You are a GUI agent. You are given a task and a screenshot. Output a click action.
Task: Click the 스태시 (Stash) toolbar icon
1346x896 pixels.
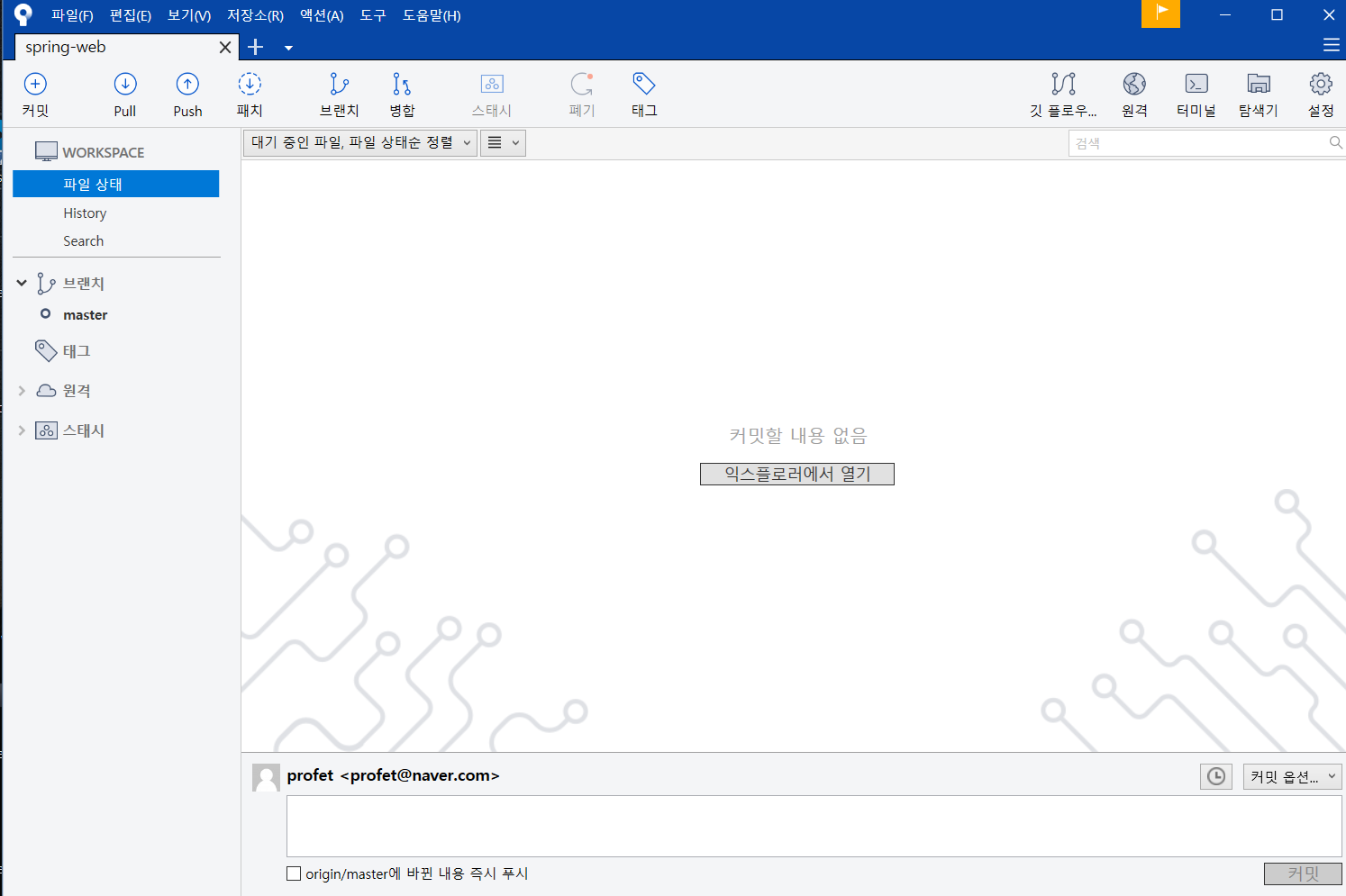tap(492, 85)
